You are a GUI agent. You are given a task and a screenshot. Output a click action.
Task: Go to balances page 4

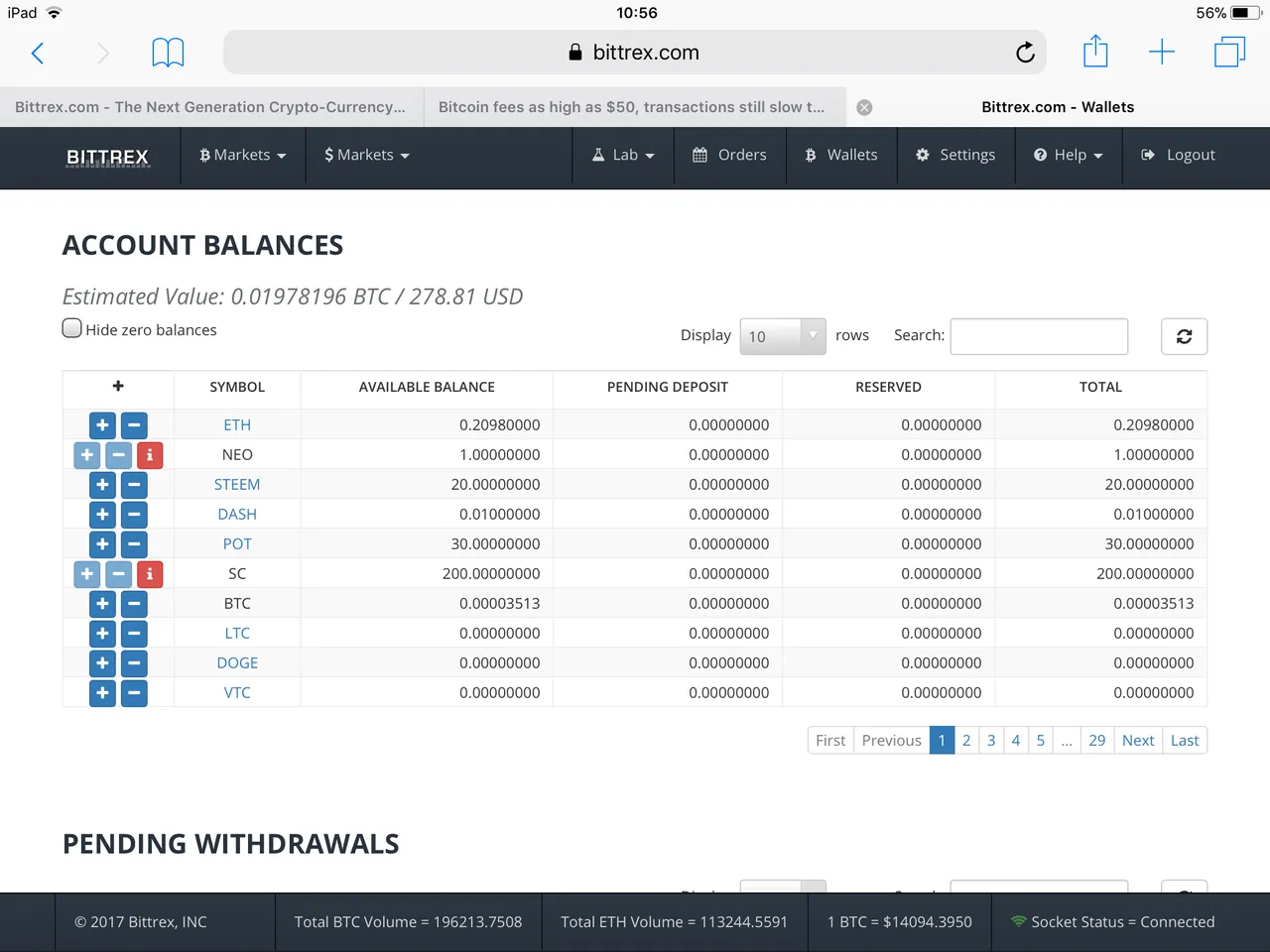(1015, 741)
